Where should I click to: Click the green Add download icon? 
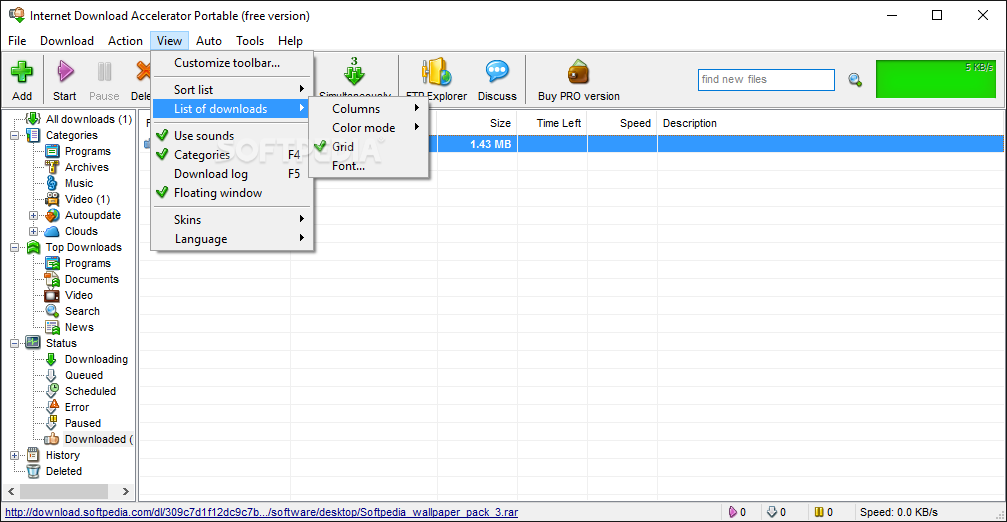coord(21,72)
